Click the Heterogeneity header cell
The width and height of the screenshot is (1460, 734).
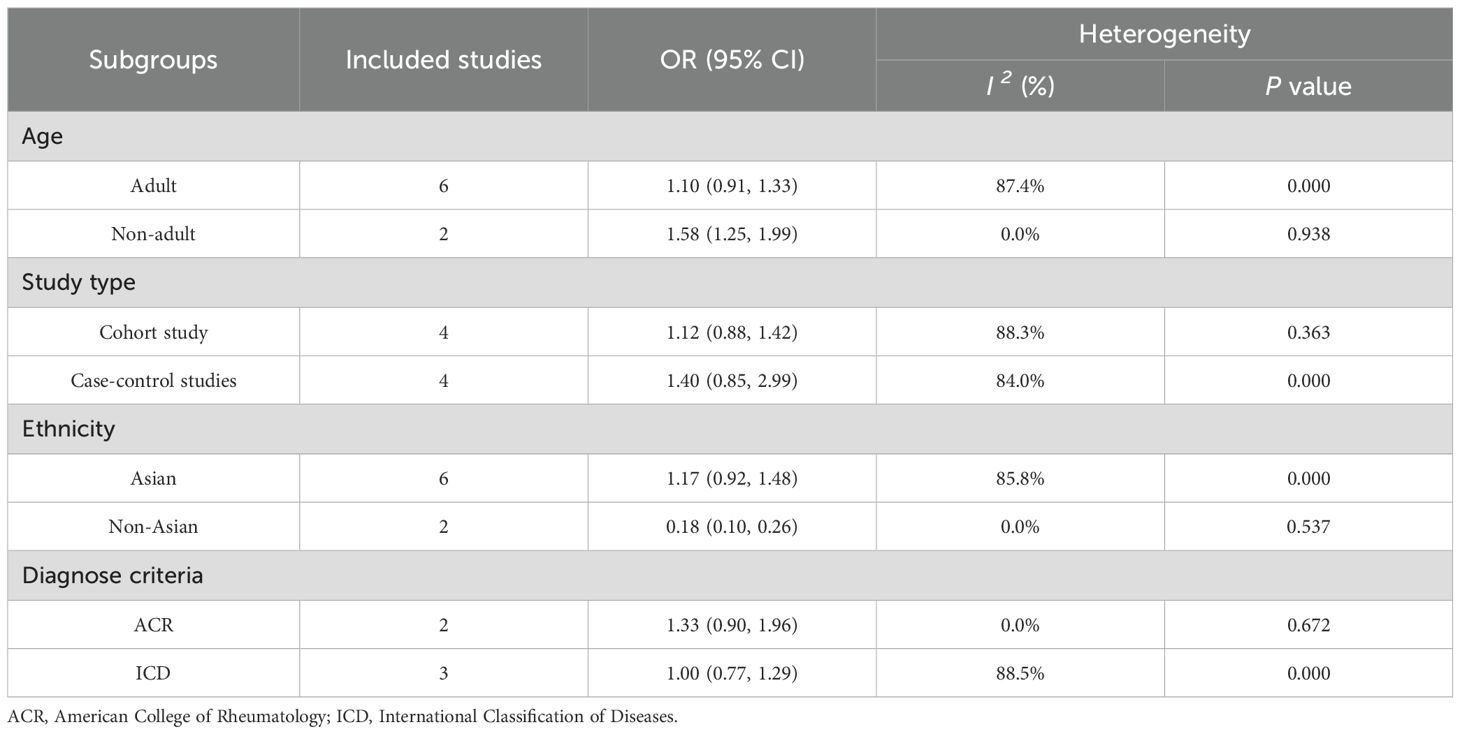(x=1164, y=34)
